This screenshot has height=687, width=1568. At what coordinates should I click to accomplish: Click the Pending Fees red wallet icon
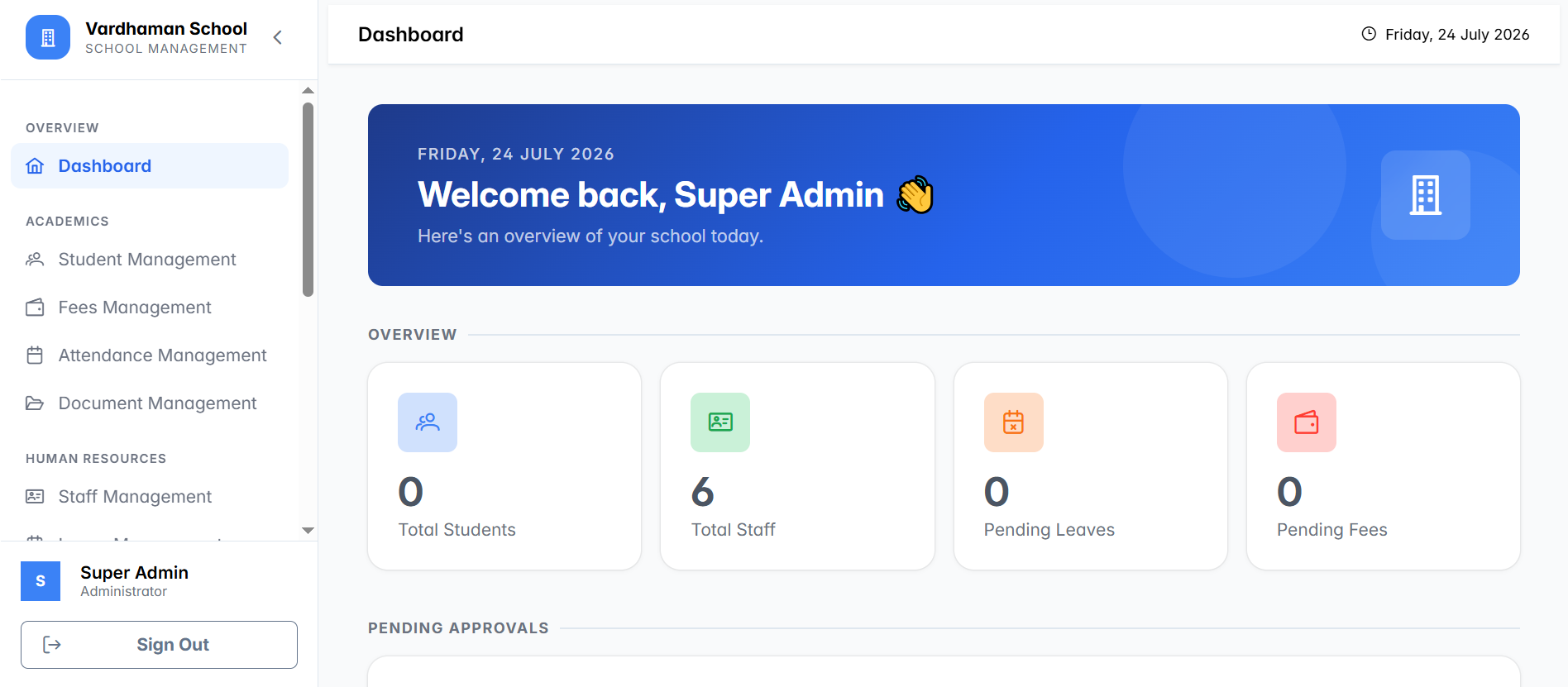(x=1307, y=422)
